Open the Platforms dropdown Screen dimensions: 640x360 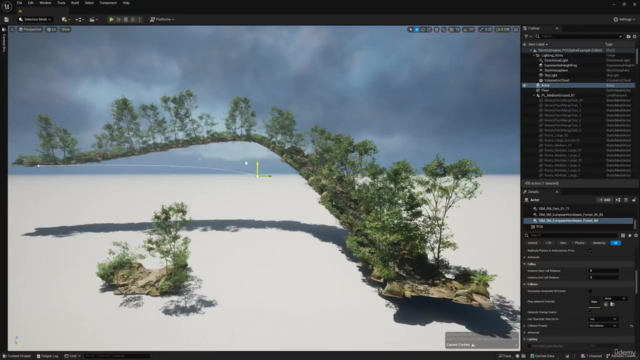[x=162, y=19]
